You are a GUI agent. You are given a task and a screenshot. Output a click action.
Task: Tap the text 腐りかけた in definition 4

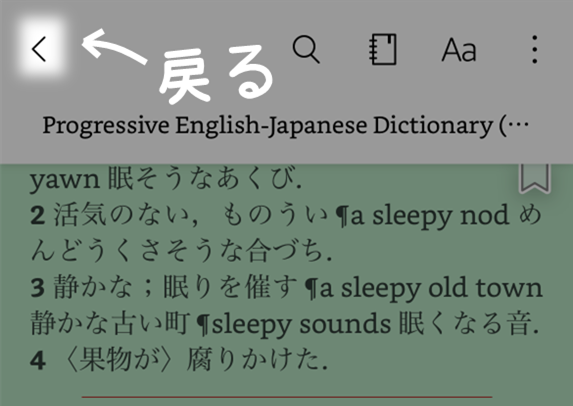coord(254,360)
